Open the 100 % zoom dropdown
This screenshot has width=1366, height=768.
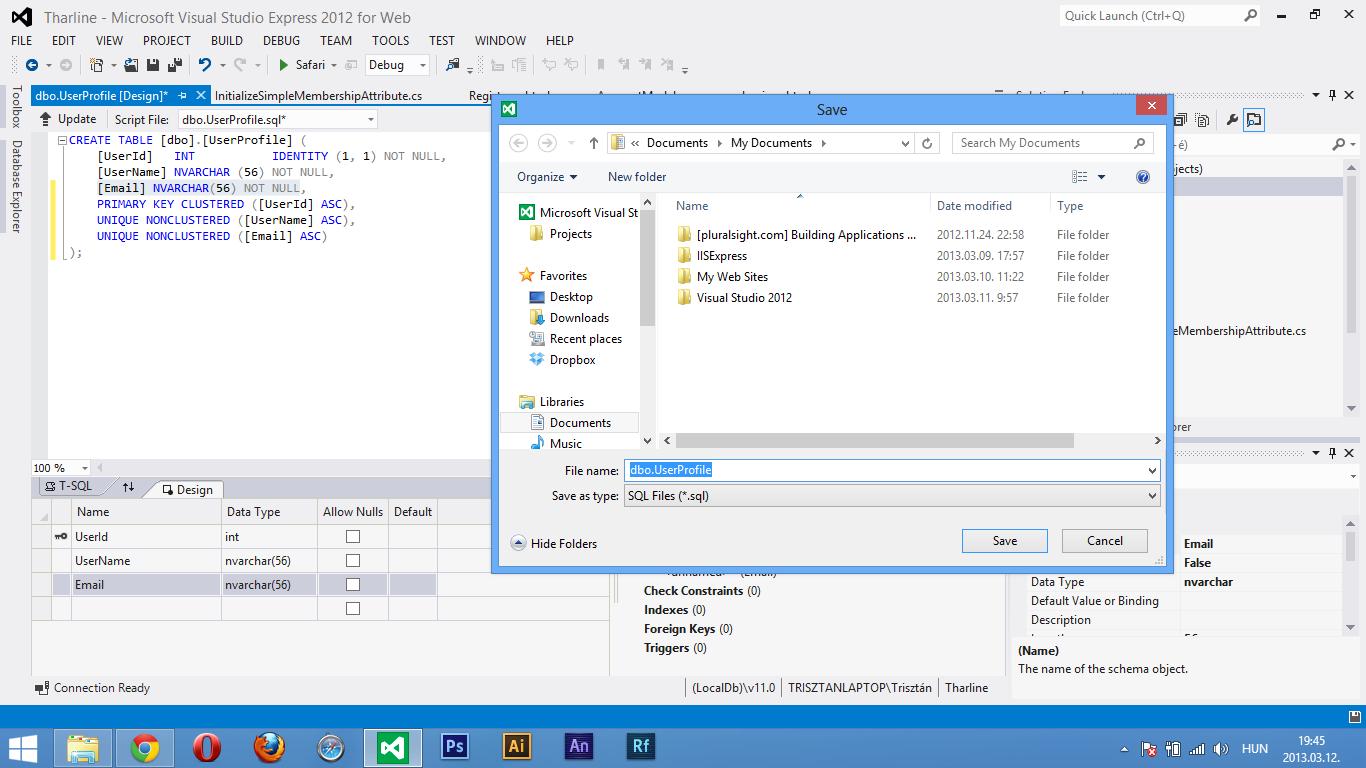pos(85,468)
